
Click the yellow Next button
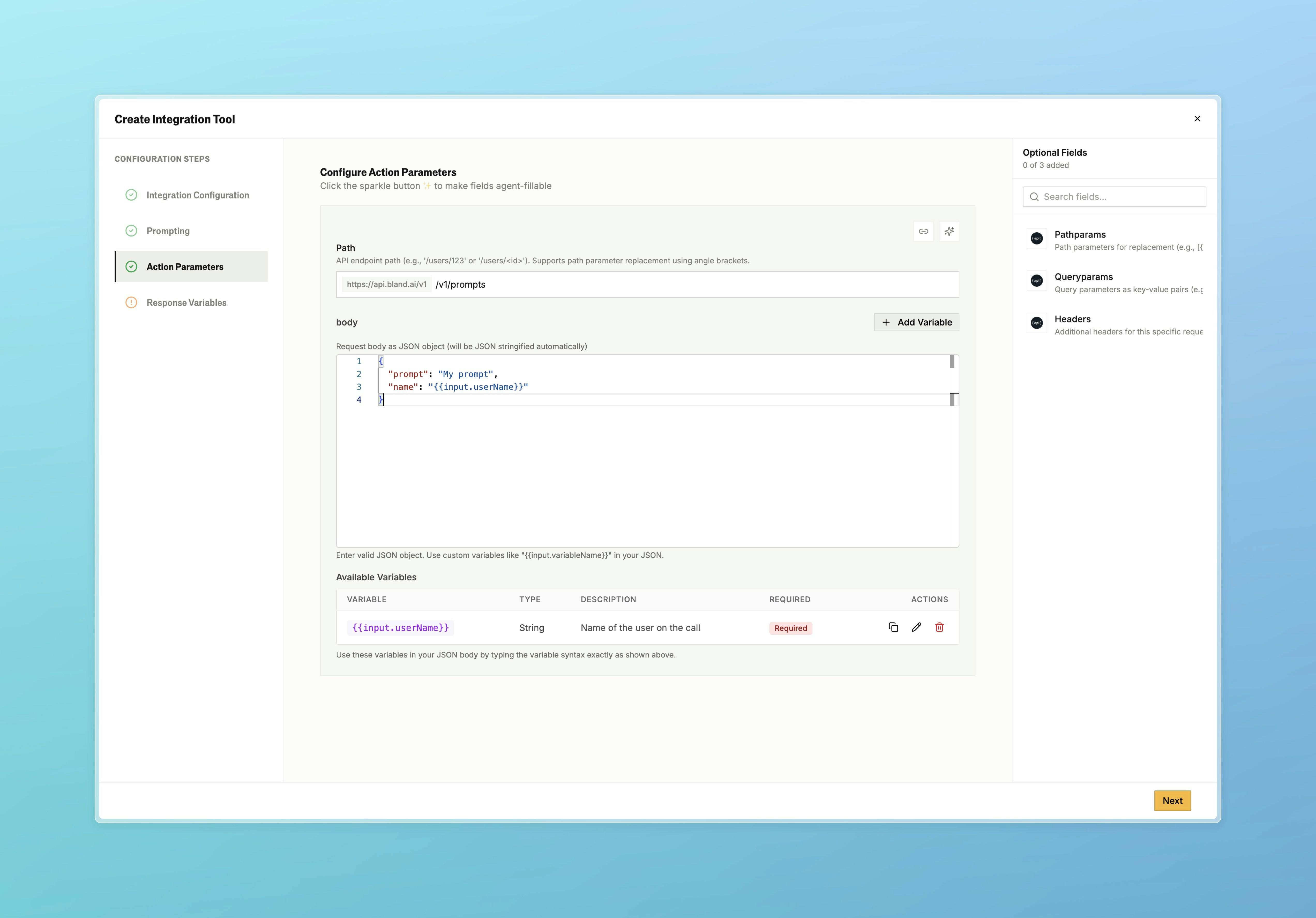(x=1172, y=801)
